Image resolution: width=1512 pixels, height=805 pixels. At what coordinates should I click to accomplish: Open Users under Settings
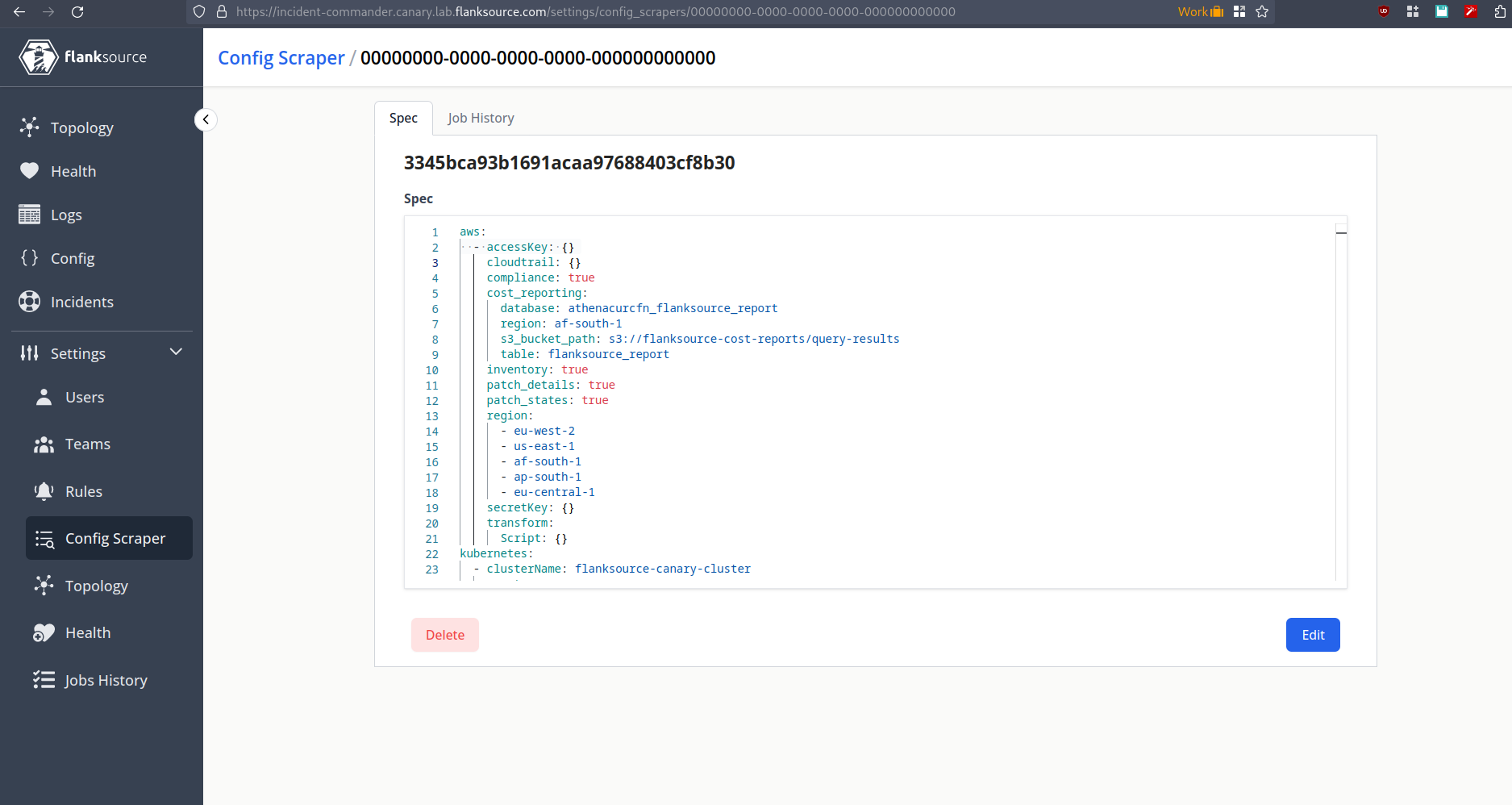pyautogui.click(x=84, y=397)
